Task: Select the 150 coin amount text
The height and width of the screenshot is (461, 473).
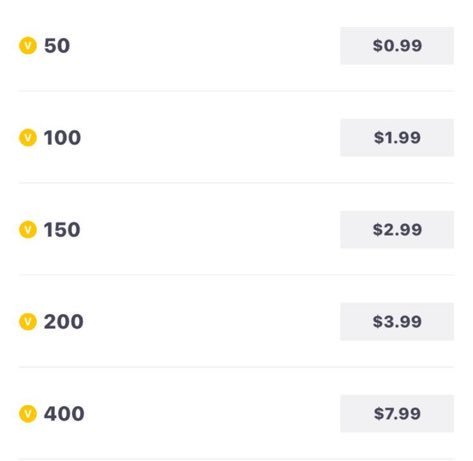Action: 62,230
